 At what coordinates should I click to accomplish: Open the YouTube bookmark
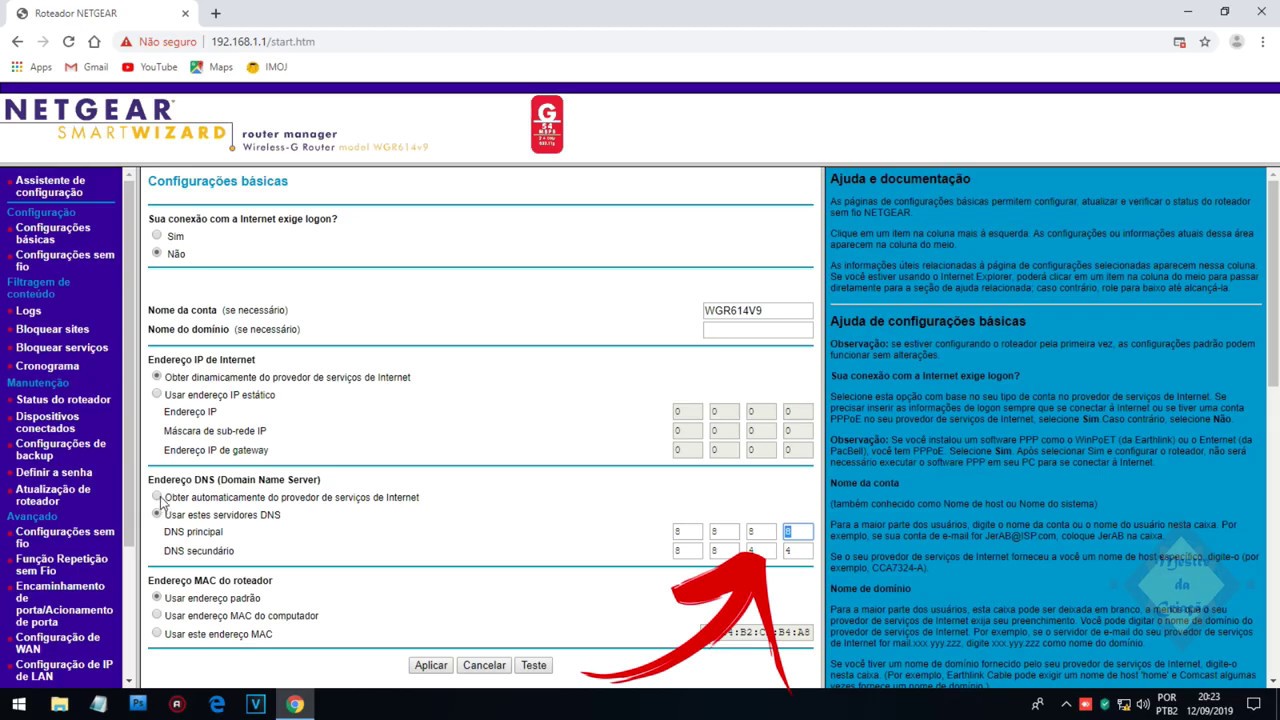pyautogui.click(x=149, y=67)
